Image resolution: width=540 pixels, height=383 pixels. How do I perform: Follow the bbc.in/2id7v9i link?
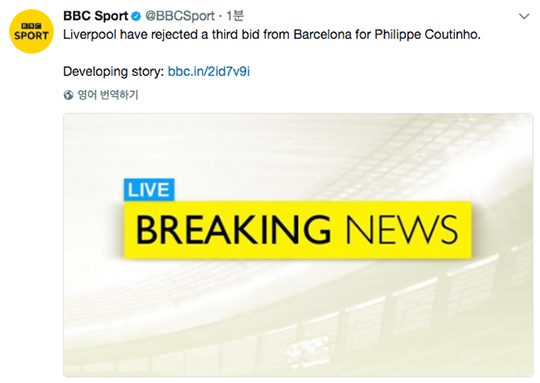209,71
